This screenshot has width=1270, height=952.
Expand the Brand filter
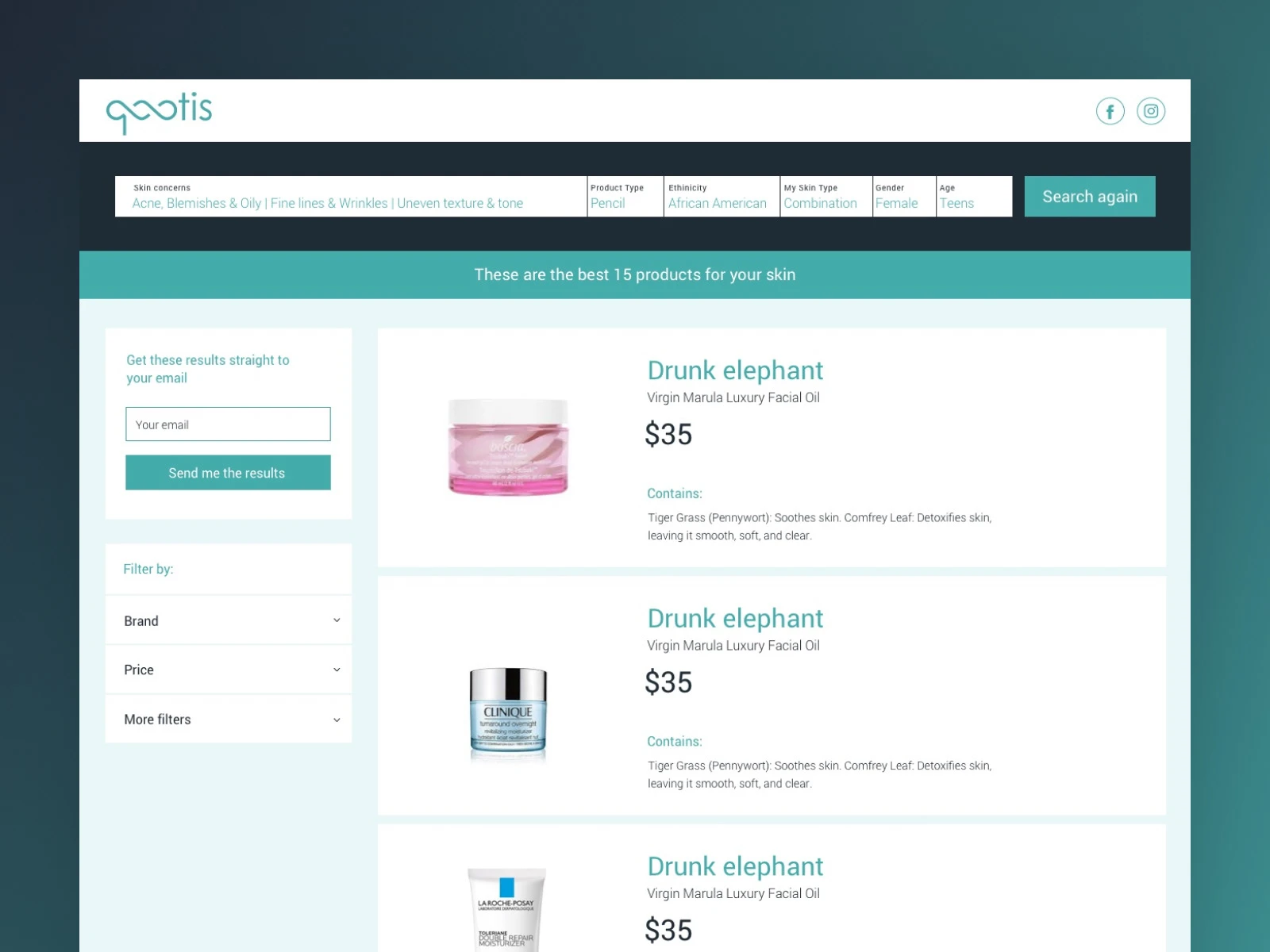click(229, 620)
